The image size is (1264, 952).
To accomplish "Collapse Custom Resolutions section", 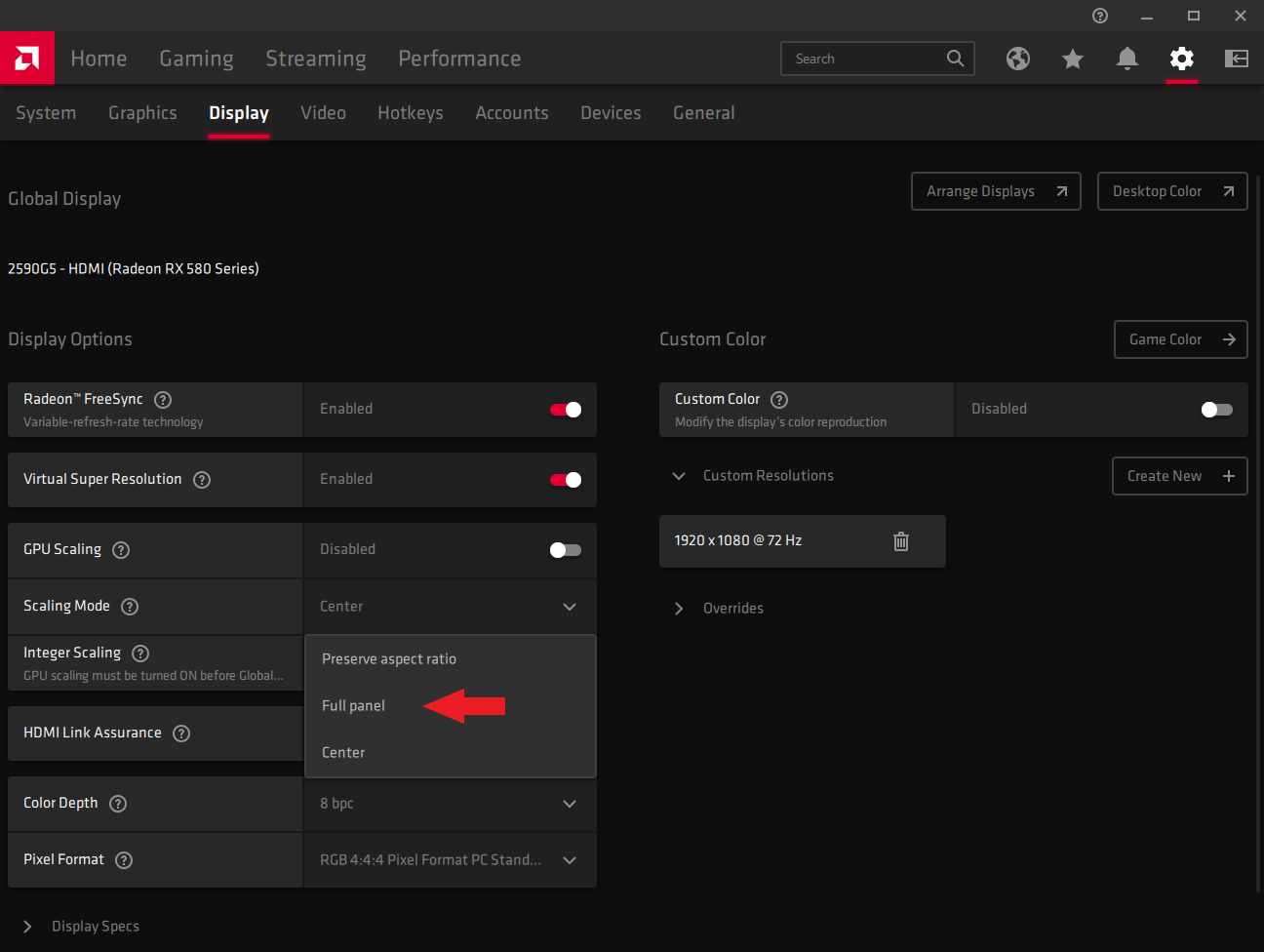I will (679, 476).
